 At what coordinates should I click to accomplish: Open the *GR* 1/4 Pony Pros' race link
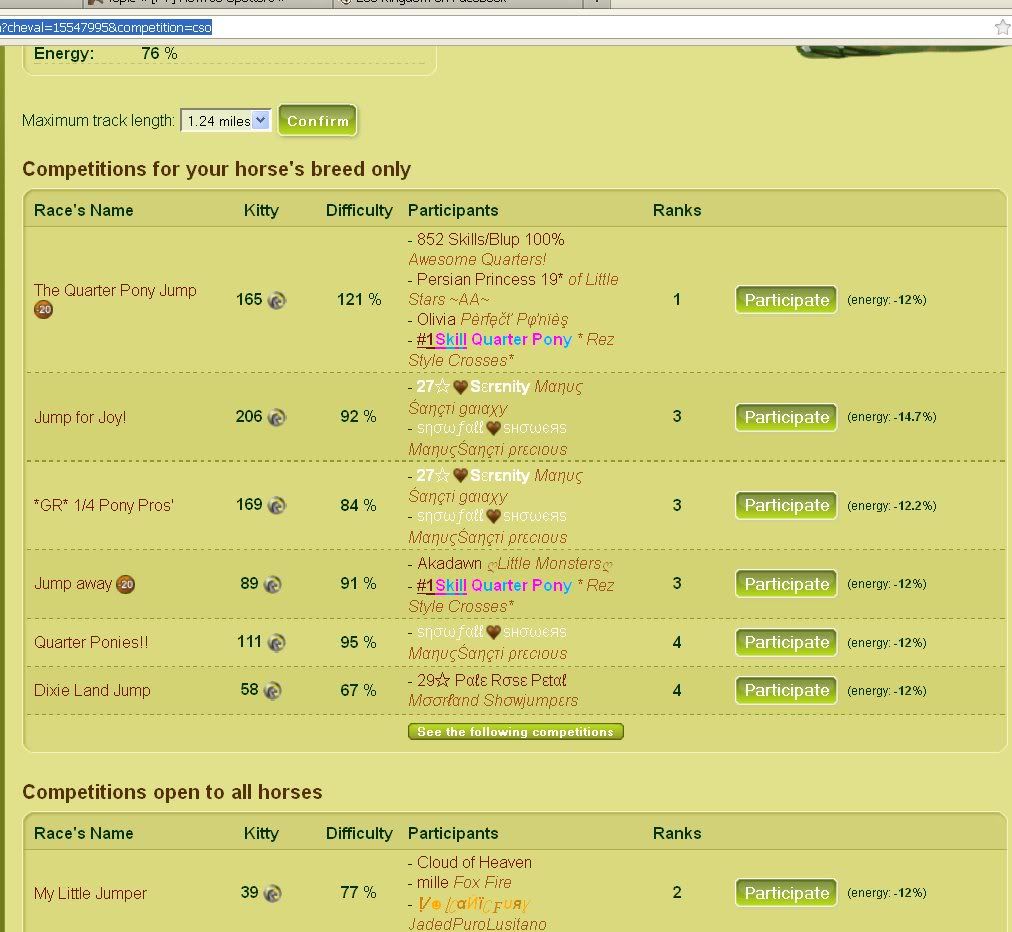(x=104, y=505)
